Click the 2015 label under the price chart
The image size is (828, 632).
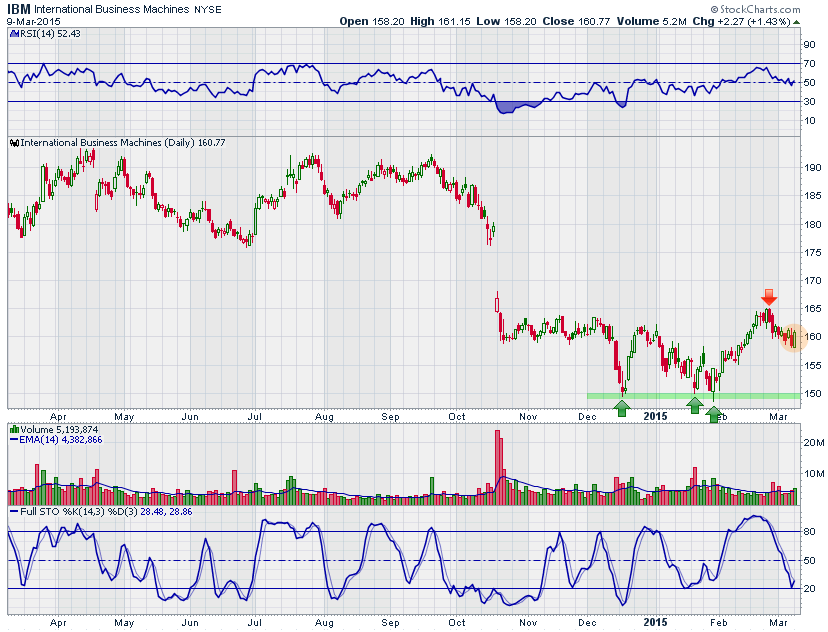(x=655, y=417)
